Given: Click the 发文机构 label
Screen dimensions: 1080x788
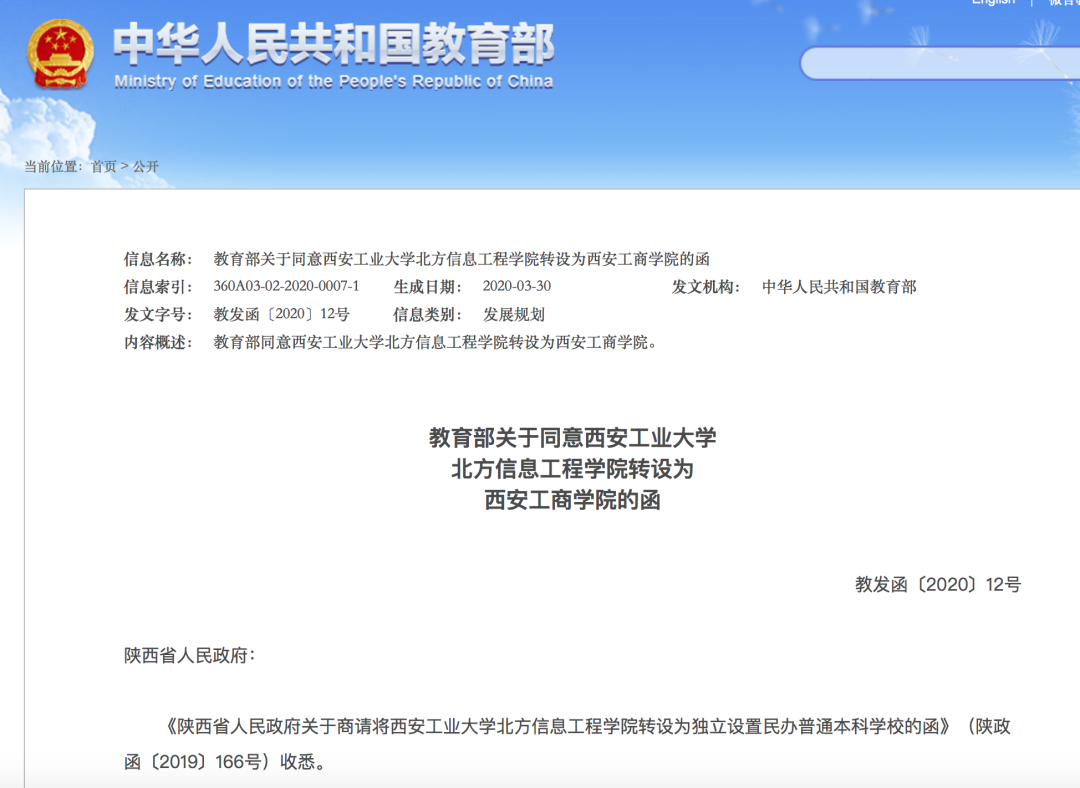Looking at the screenshot, I should point(706,287).
